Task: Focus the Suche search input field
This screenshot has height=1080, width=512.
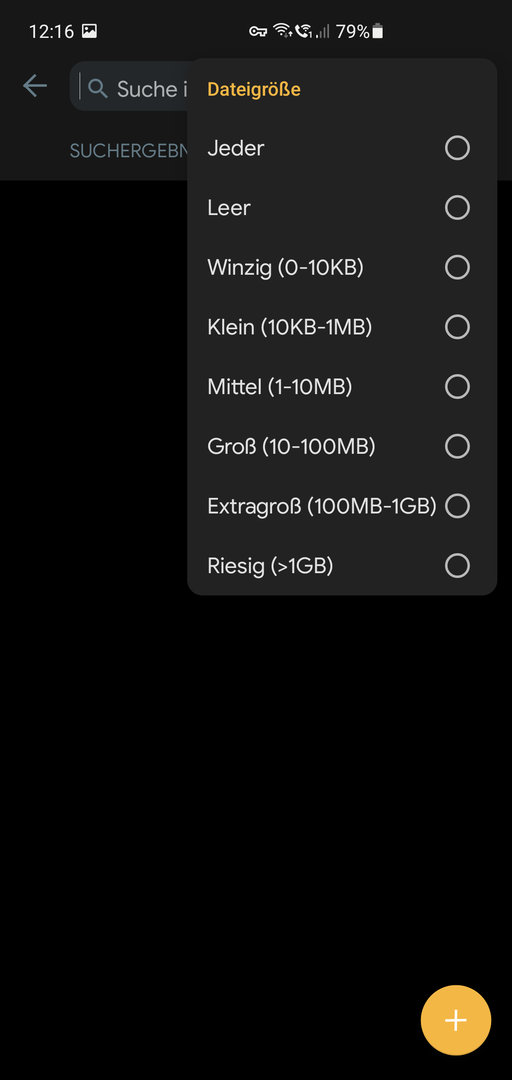Action: point(129,87)
